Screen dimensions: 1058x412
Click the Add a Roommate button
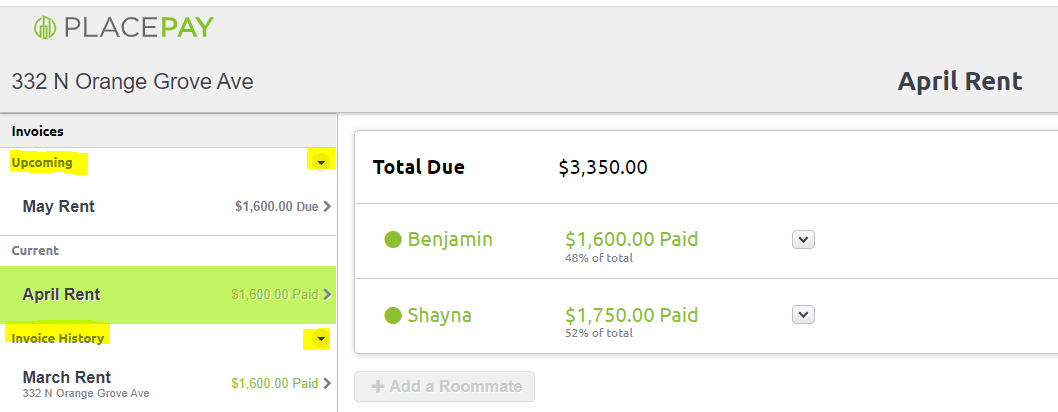pyautogui.click(x=445, y=386)
